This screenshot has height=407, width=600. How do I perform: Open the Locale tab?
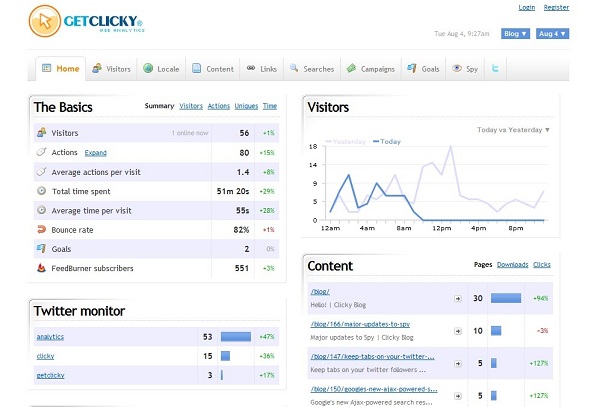161,69
